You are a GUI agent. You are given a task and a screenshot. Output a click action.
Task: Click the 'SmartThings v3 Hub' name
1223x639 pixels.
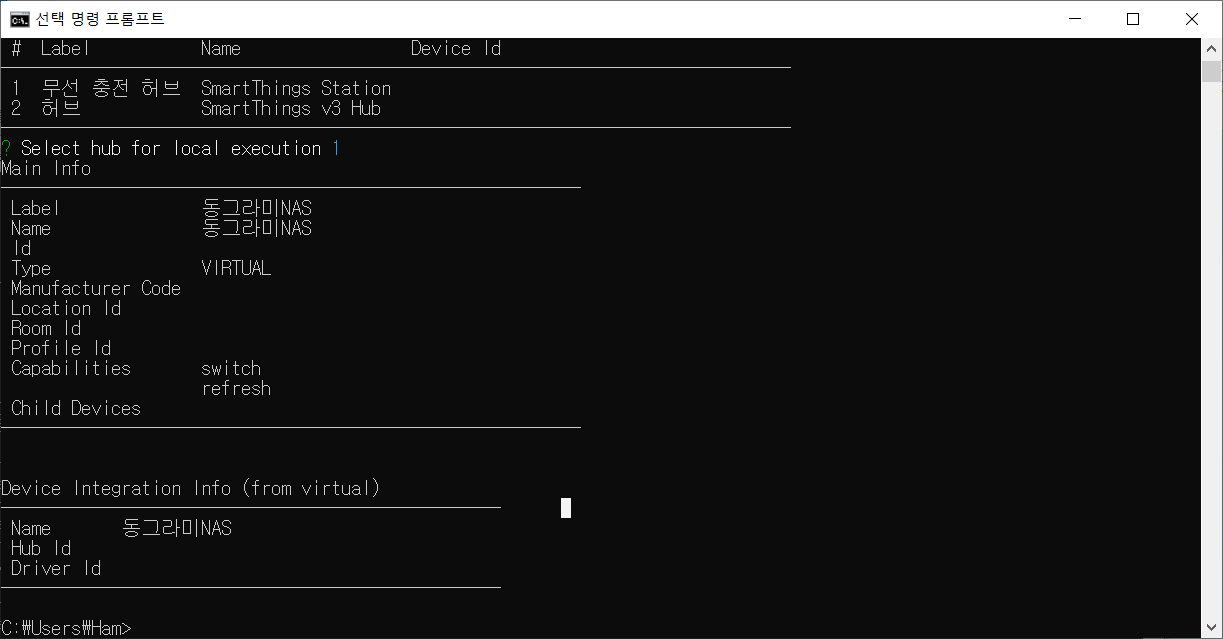(x=291, y=108)
